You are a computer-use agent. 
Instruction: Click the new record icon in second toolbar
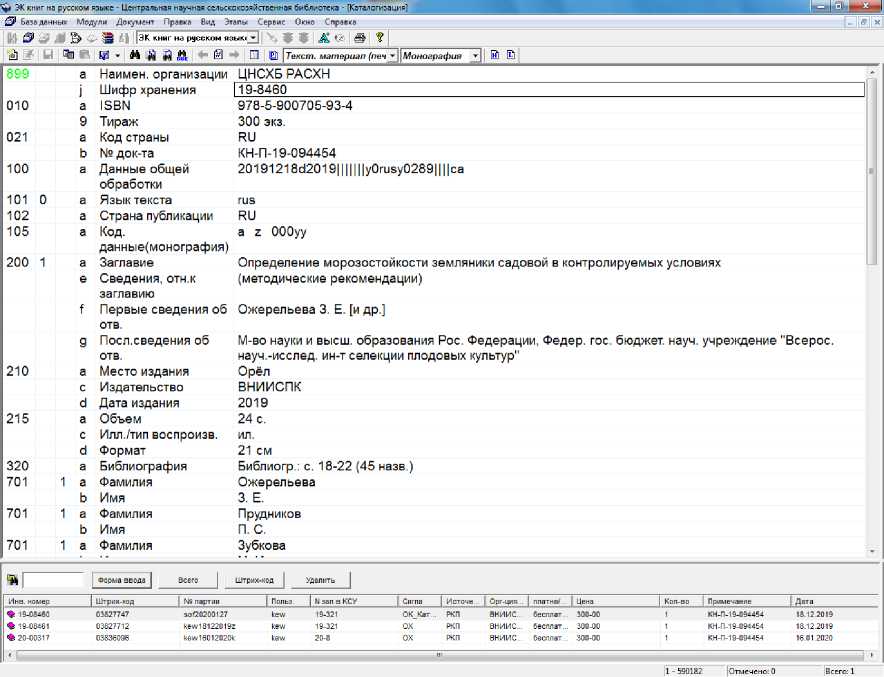(12, 55)
